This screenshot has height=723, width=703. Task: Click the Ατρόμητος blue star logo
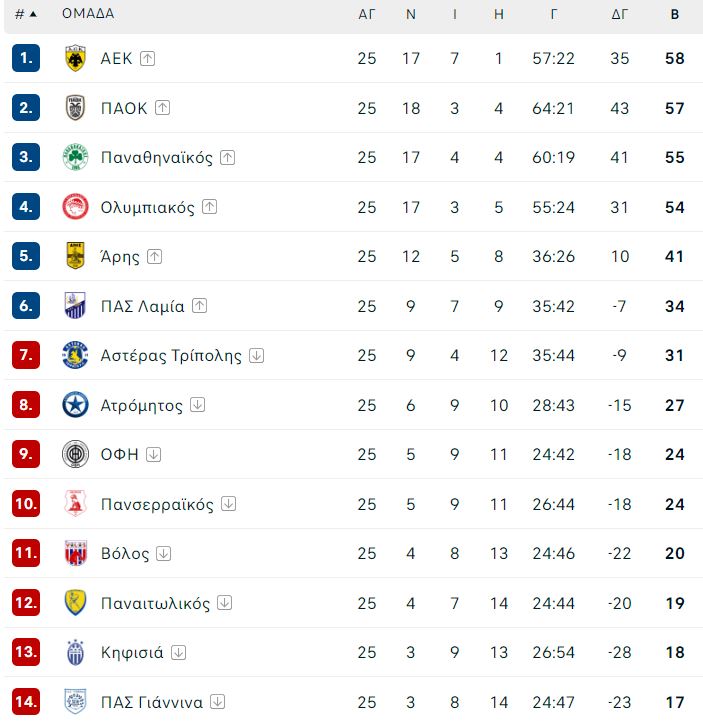pyautogui.click(x=75, y=405)
